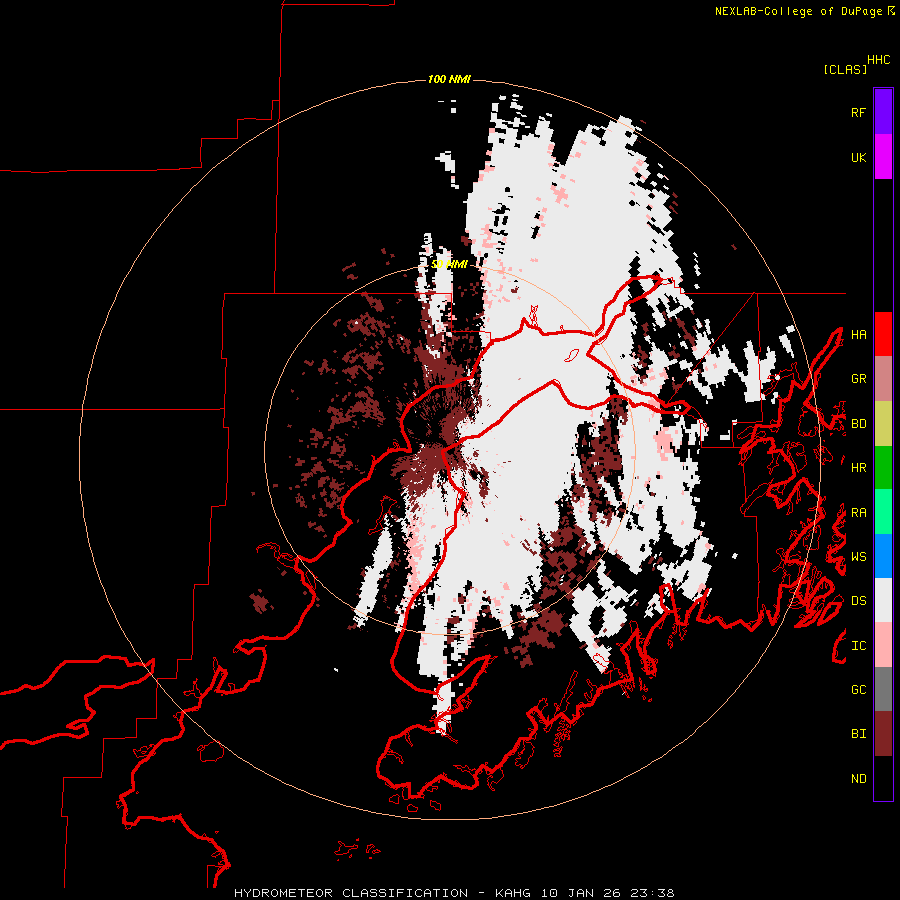Click the 100 NMI range ring label
Viewport: 900px width, 900px height.
tap(449, 79)
